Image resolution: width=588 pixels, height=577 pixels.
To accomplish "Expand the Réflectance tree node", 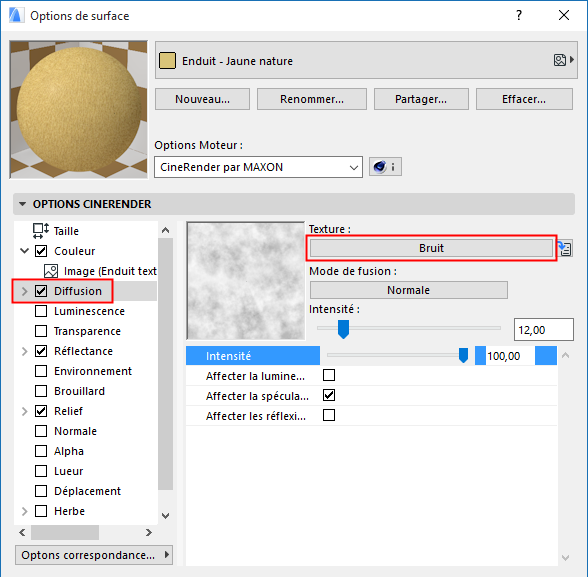I will point(25,351).
